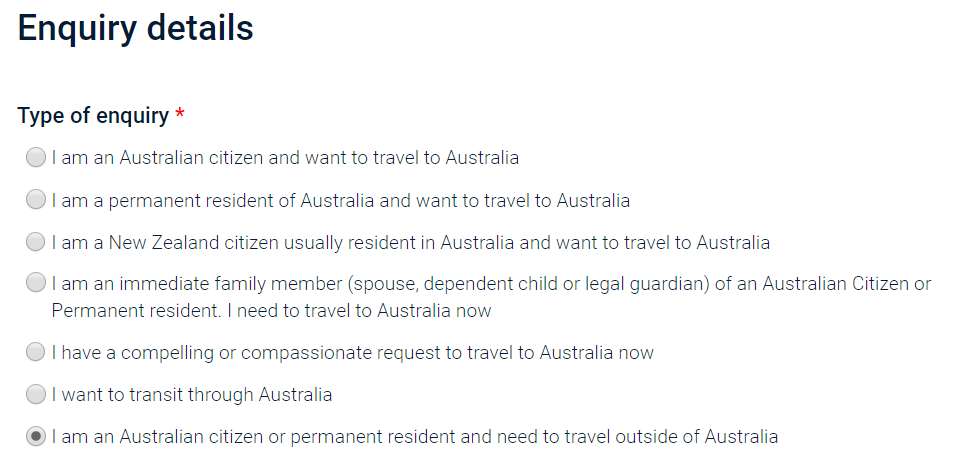954x471 pixels.
Task: Click the selected travel outside of Australia radio circle
Action: pos(36,436)
